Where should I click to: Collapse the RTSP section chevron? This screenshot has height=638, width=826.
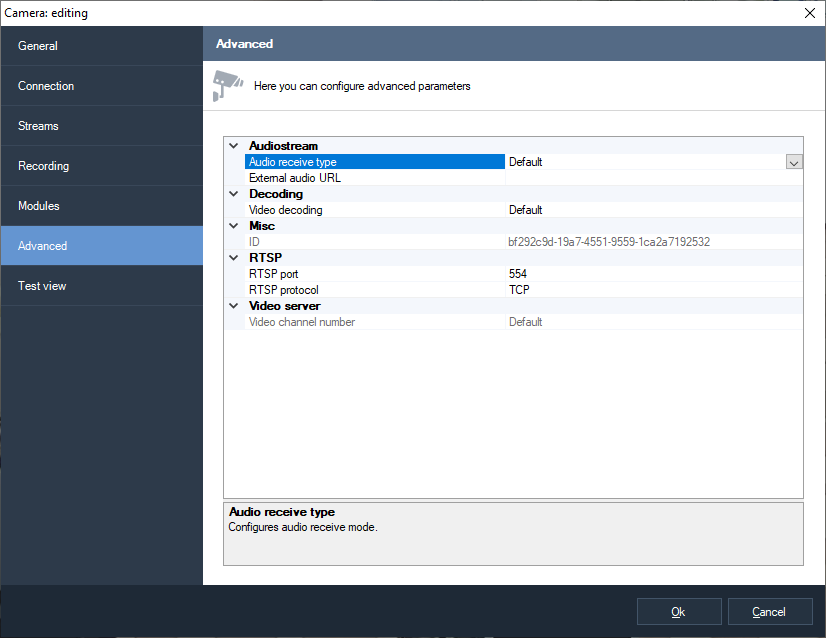[234, 258]
